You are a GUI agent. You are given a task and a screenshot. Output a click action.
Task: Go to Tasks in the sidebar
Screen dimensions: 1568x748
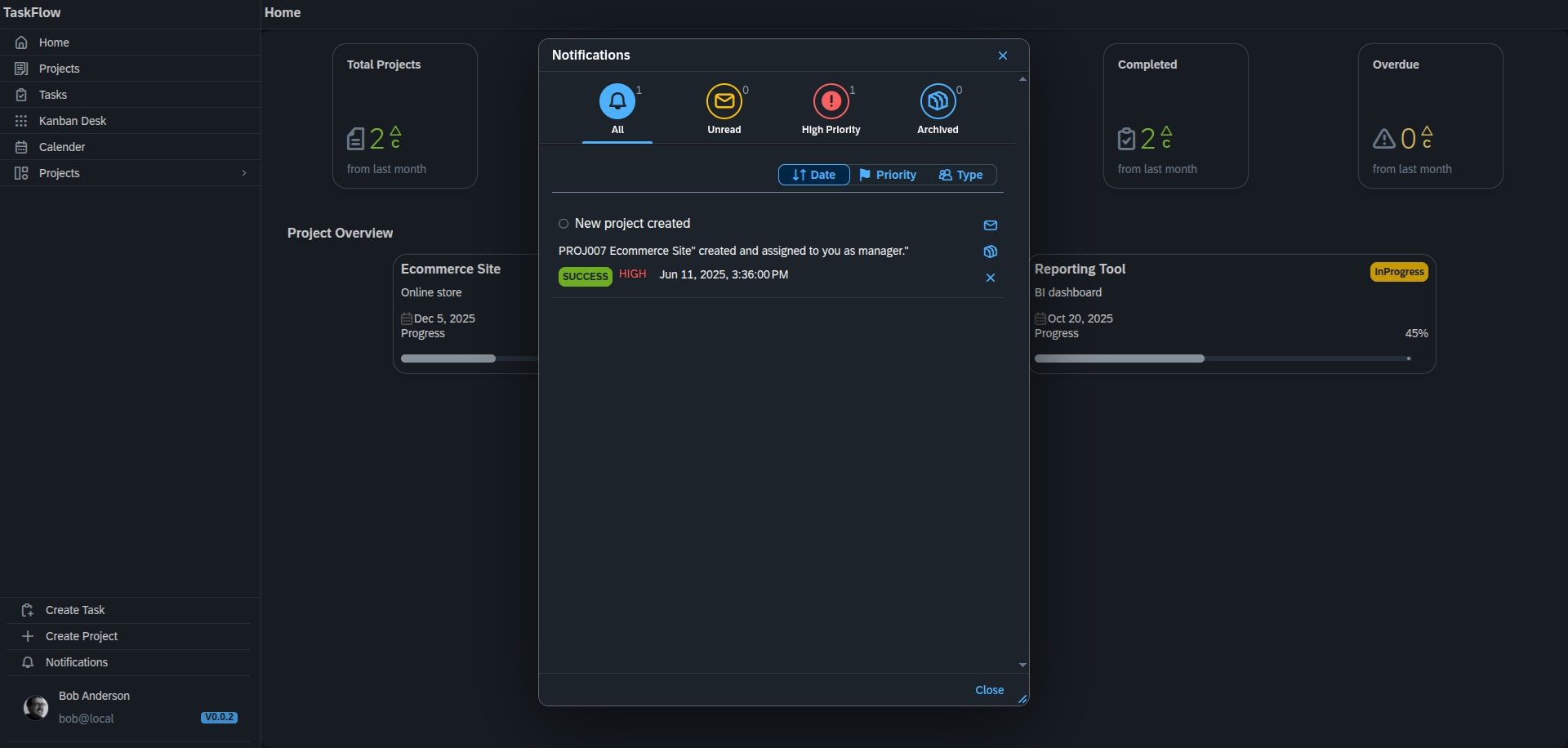tap(53, 95)
